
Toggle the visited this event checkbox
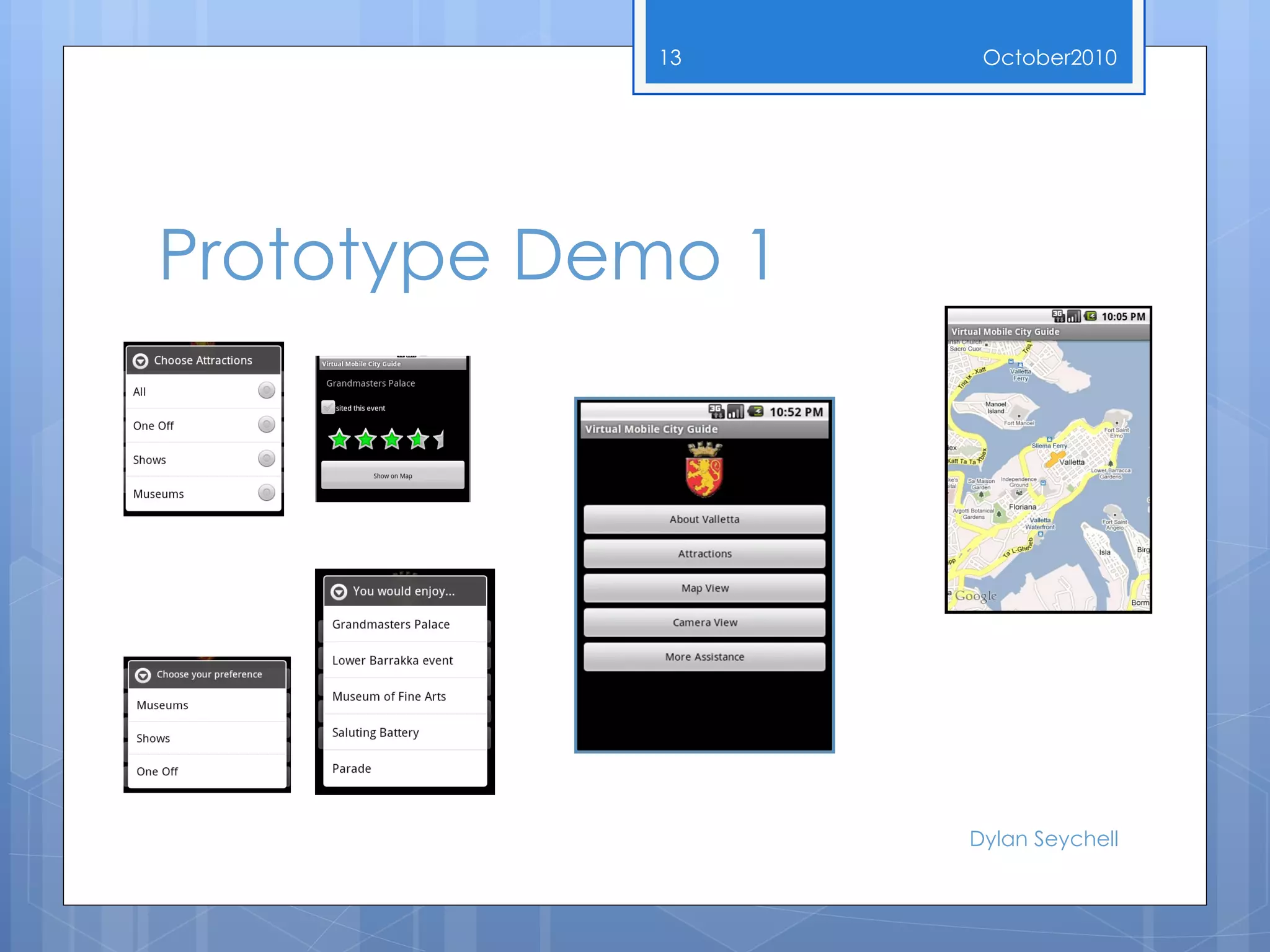pyautogui.click(x=328, y=407)
